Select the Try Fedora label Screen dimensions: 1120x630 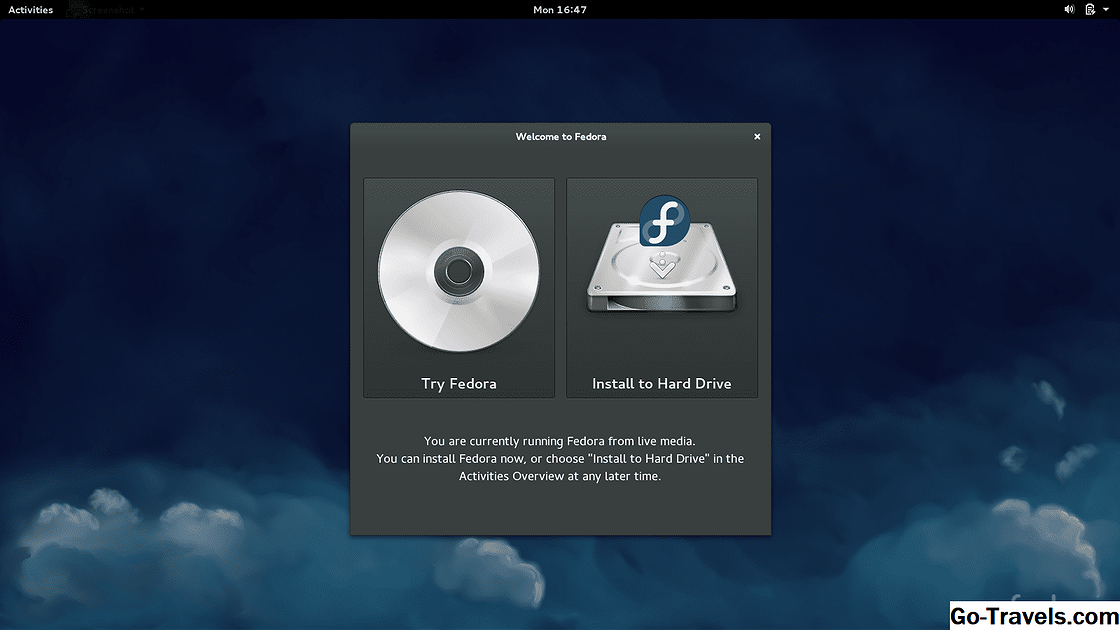[459, 384]
